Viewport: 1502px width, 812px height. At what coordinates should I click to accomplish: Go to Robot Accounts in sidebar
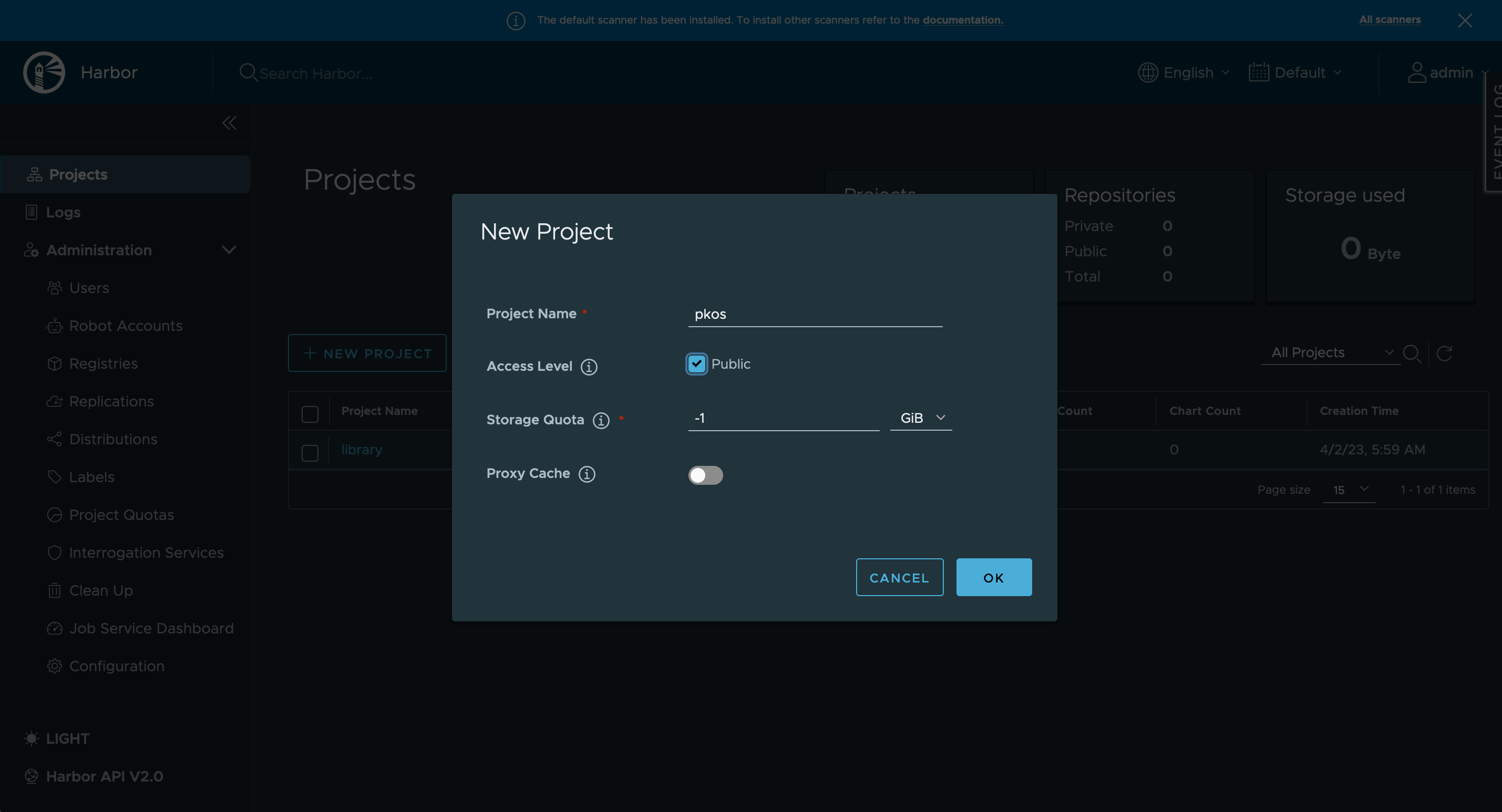(126, 326)
